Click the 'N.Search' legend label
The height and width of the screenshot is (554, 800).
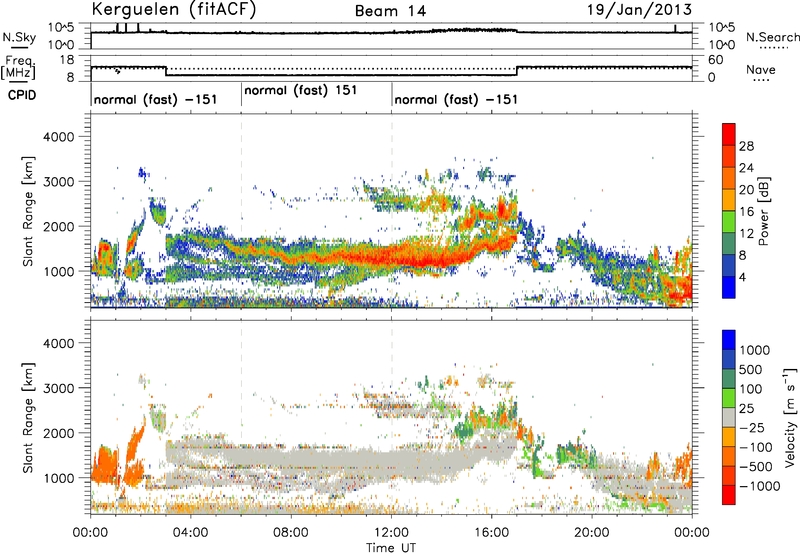click(772, 37)
